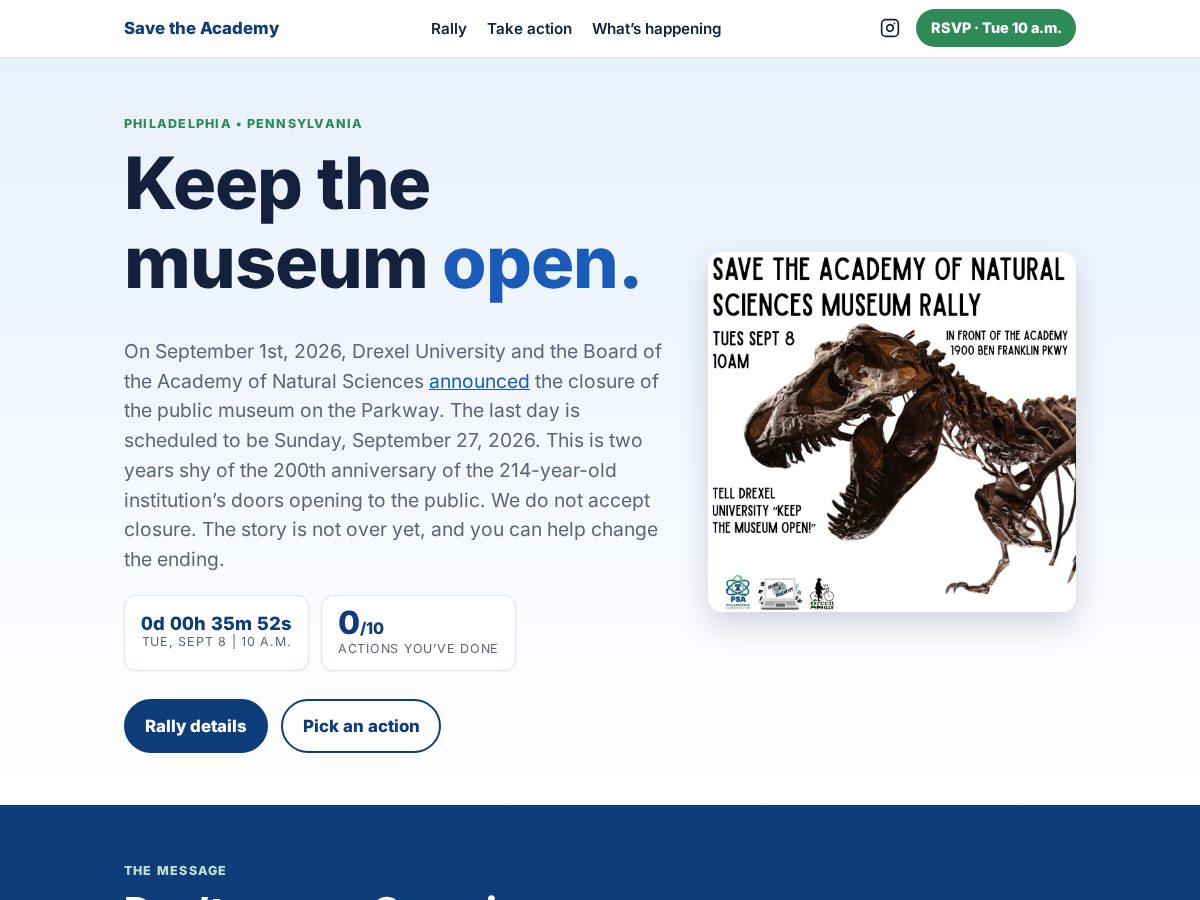Click the countdown timer card
Image resolution: width=1200 pixels, height=900 pixels.
click(x=216, y=633)
